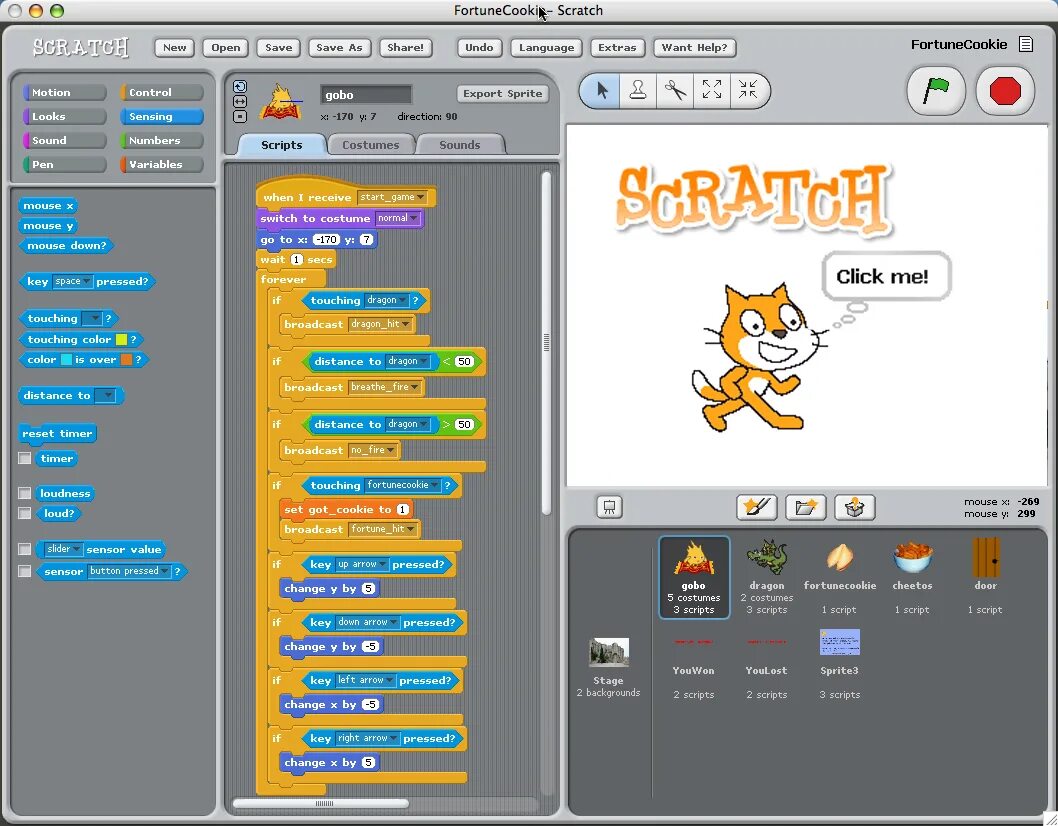The image size is (1058, 826).
Task: Open the distance to dropdown in palette
Action: (105, 395)
